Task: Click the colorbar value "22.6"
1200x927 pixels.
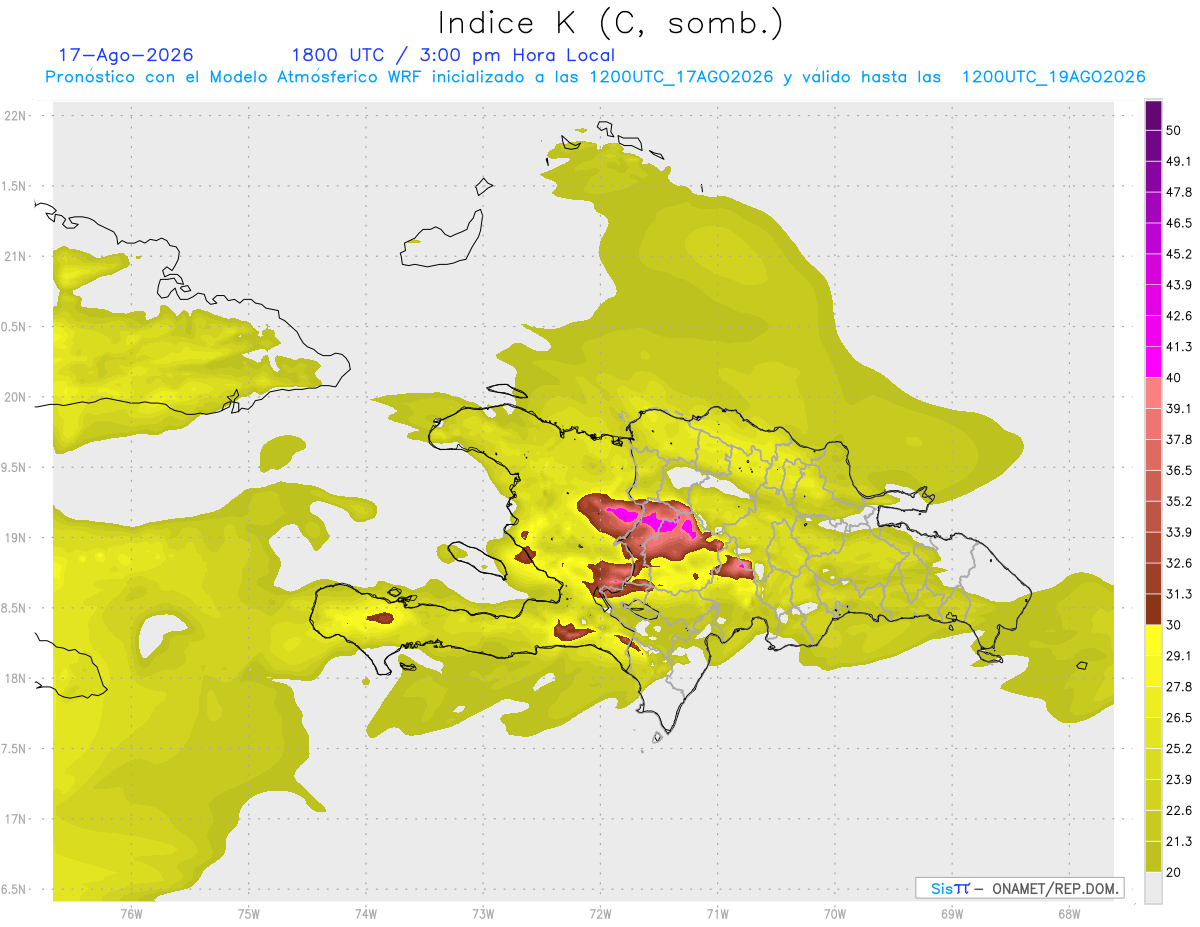Action: point(1179,810)
